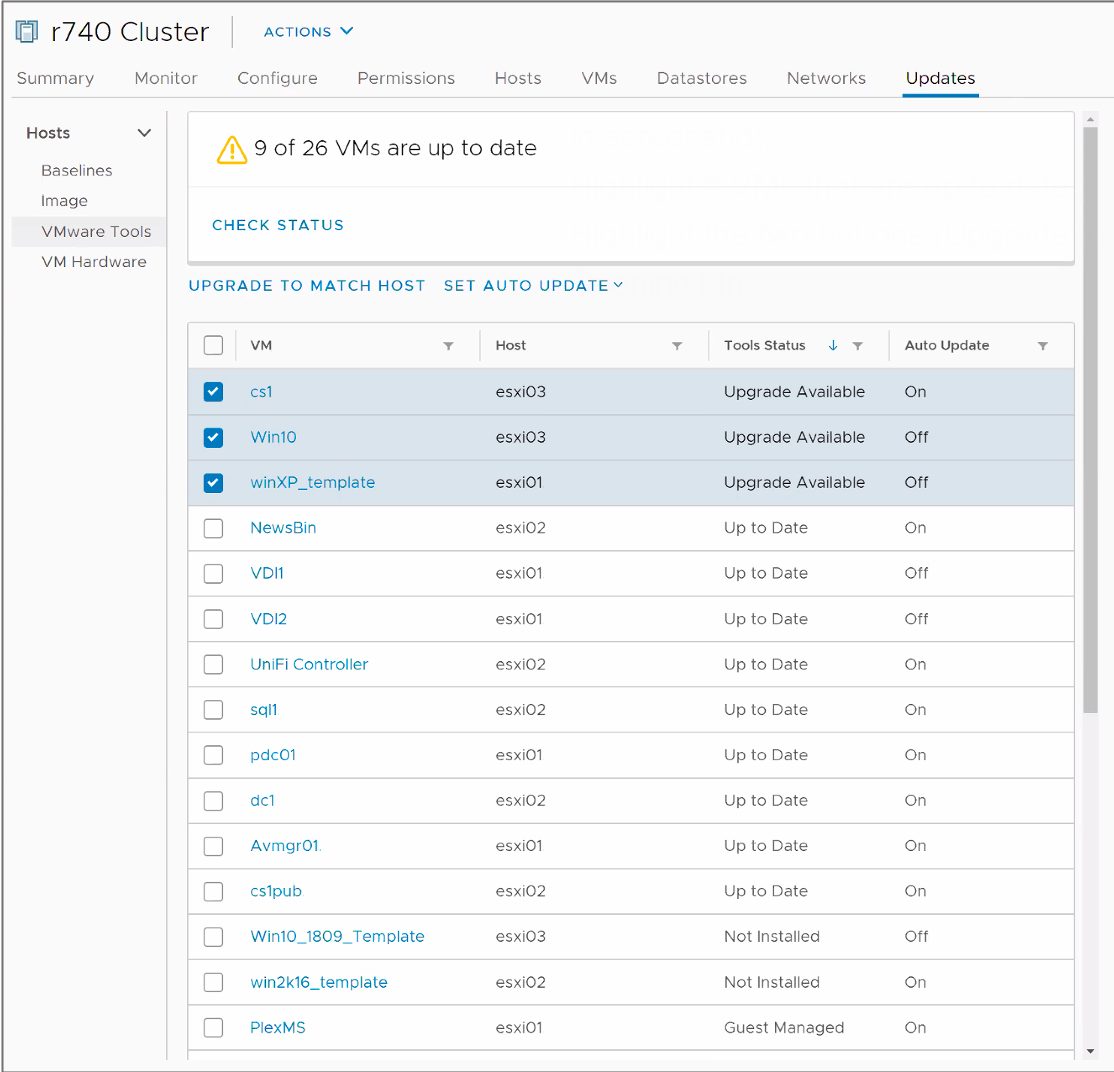1114x1072 pixels.
Task: Click the CHECK STATUS button
Action: pyautogui.click(x=278, y=225)
